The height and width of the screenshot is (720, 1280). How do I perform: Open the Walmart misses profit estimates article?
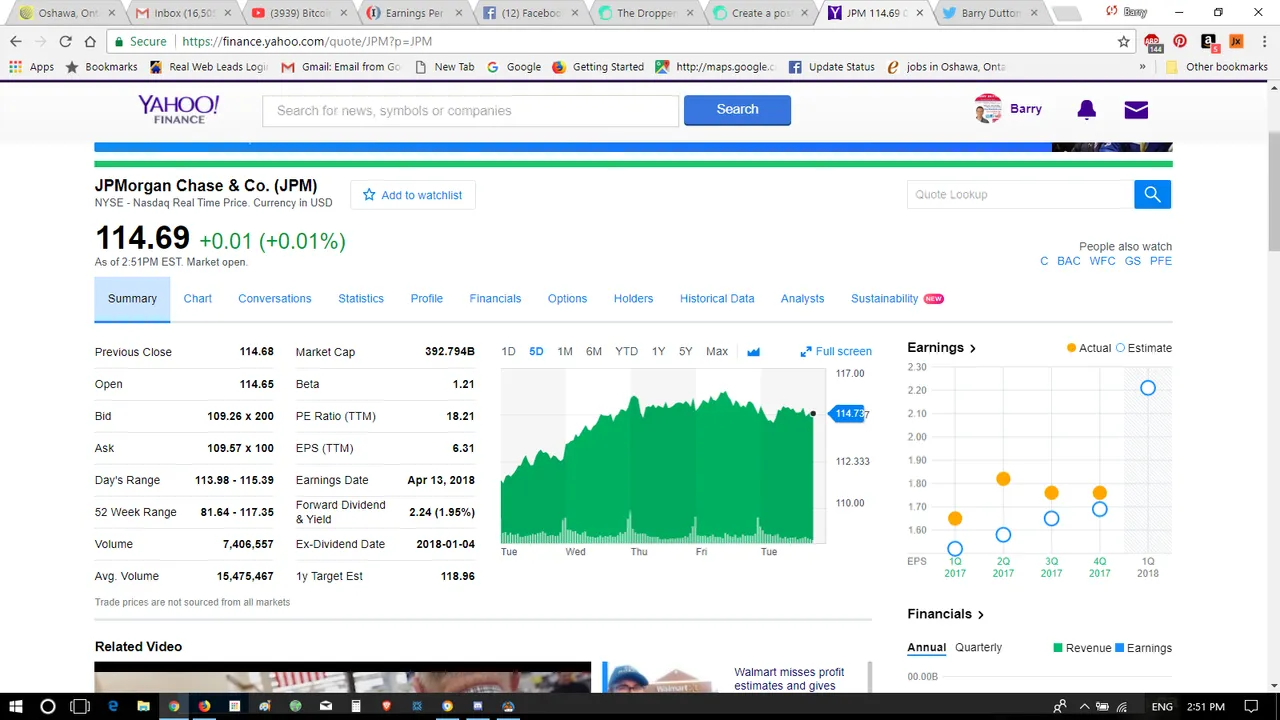[789, 679]
